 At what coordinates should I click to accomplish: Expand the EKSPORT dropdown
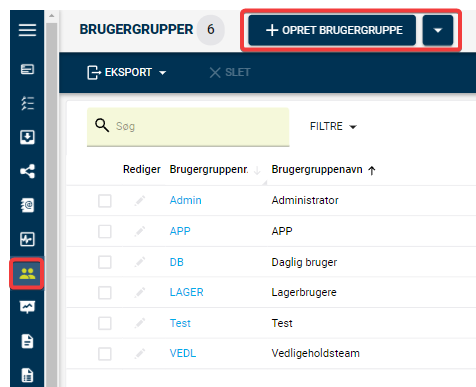click(x=127, y=72)
